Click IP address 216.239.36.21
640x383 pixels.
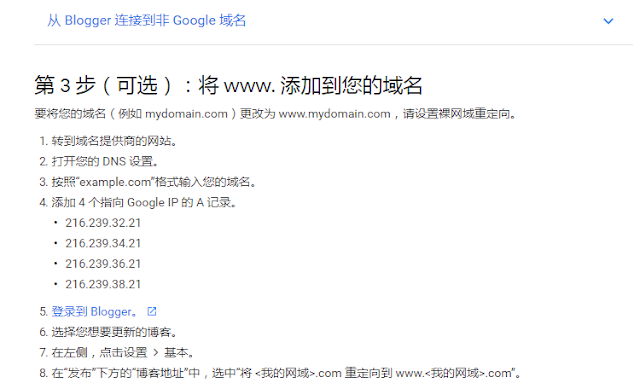tap(103, 264)
